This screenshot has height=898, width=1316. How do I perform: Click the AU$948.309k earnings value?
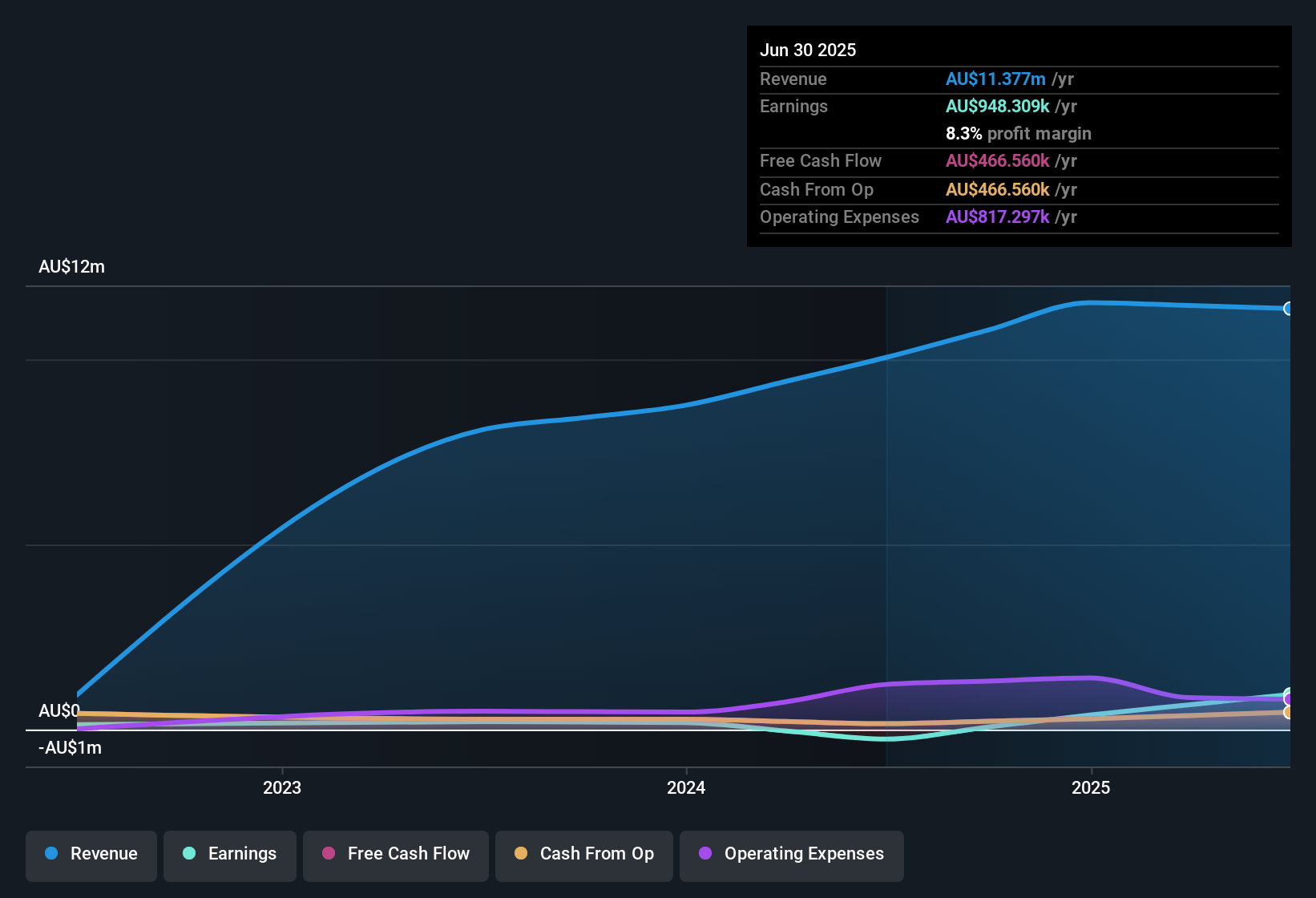tap(998, 106)
